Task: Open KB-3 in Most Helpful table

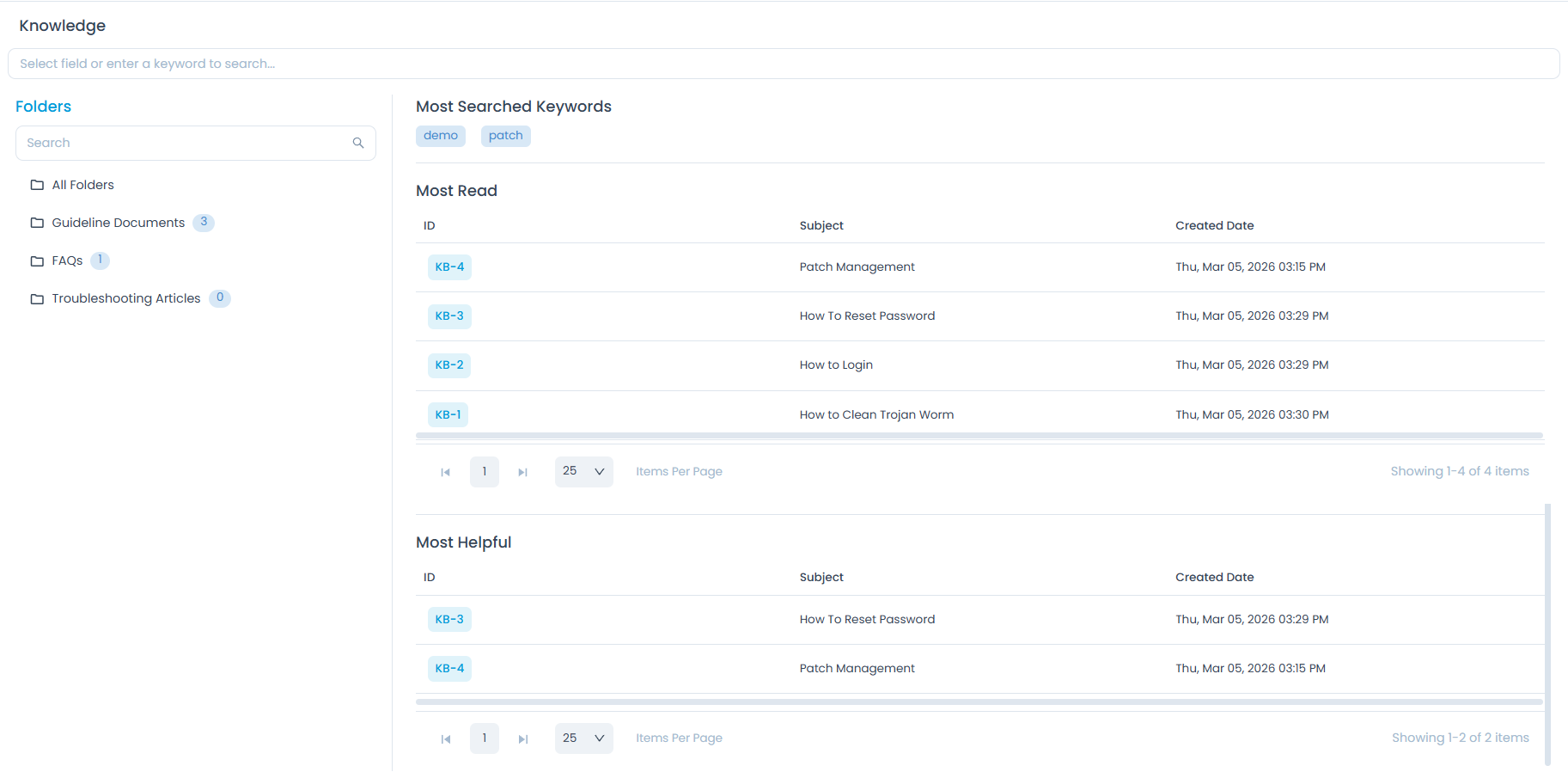Action: coord(449,619)
